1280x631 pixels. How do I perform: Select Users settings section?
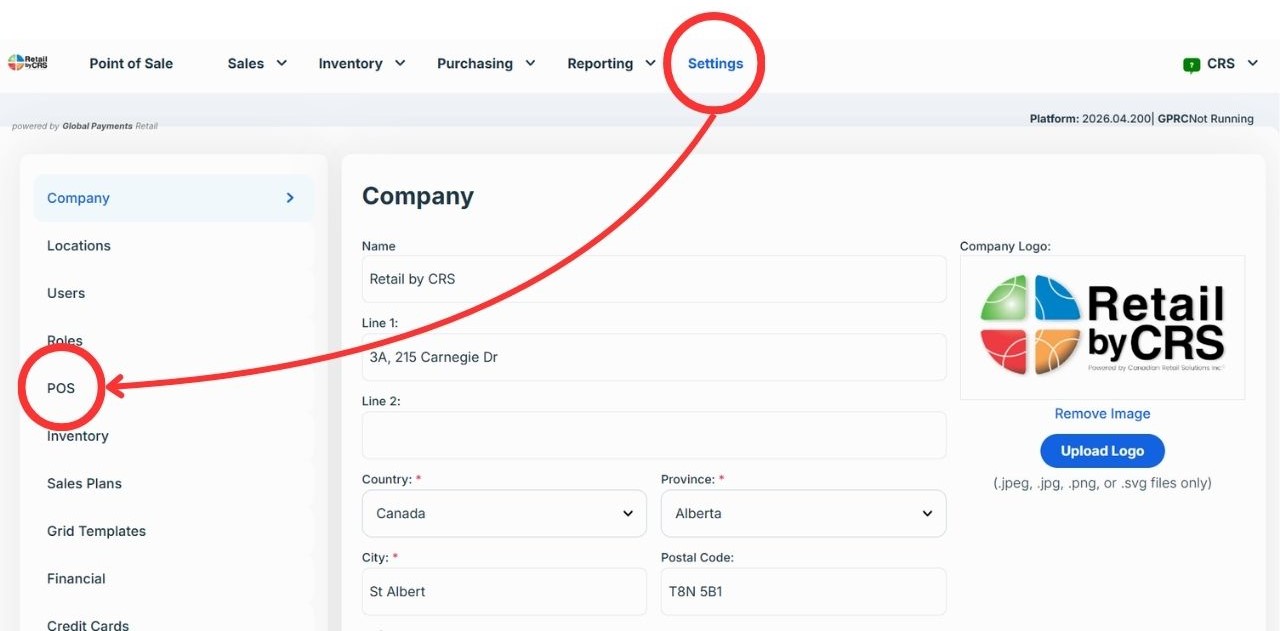pyautogui.click(x=66, y=293)
